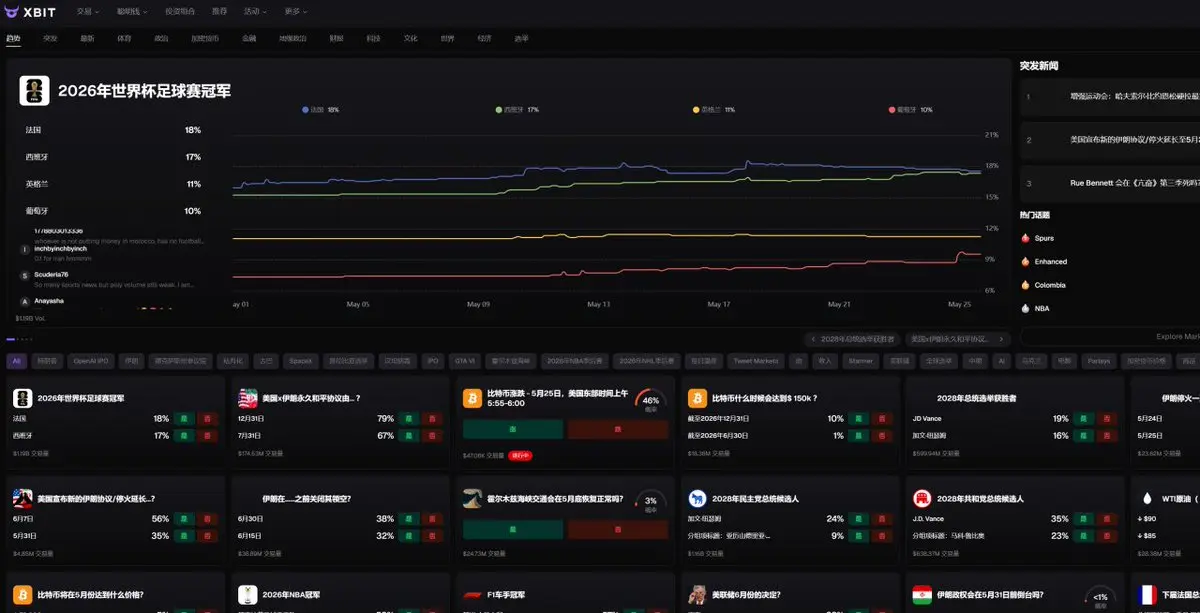Click green Up button on Bitcoin up/down card
Image resolution: width=1200 pixels, height=613 pixels.
click(x=513, y=429)
